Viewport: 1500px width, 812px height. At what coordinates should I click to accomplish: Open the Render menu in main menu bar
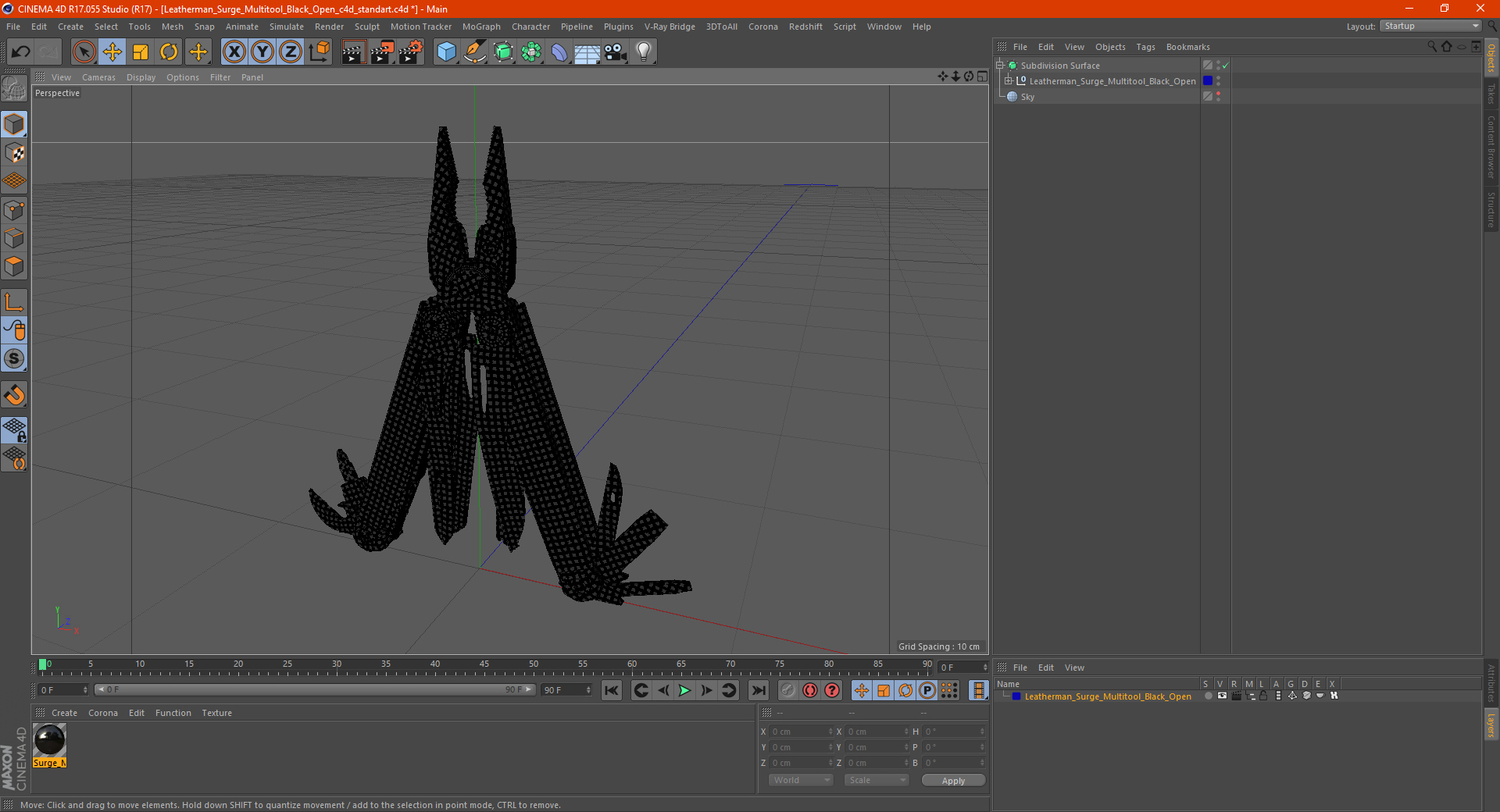[329, 27]
